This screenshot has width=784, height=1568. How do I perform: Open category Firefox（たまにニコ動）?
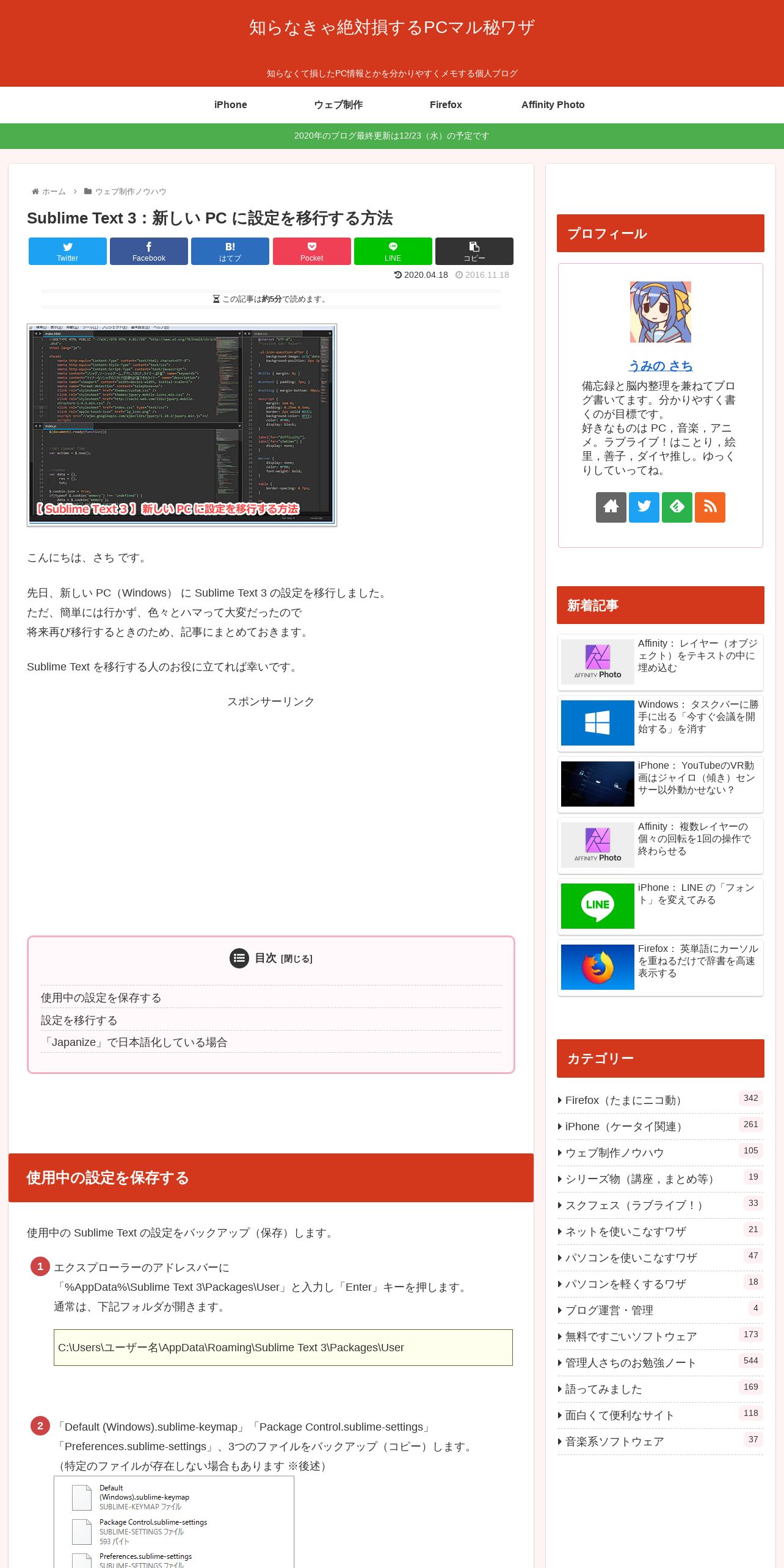coord(661,1100)
